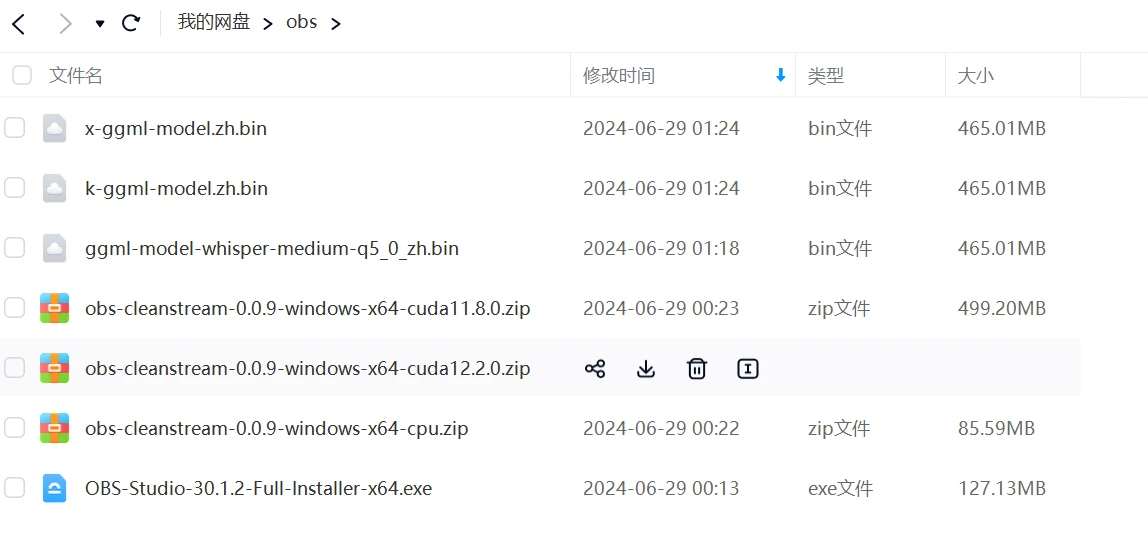The image size is (1148, 542).
Task: Click the 文件名 column header
Action: 76,75
